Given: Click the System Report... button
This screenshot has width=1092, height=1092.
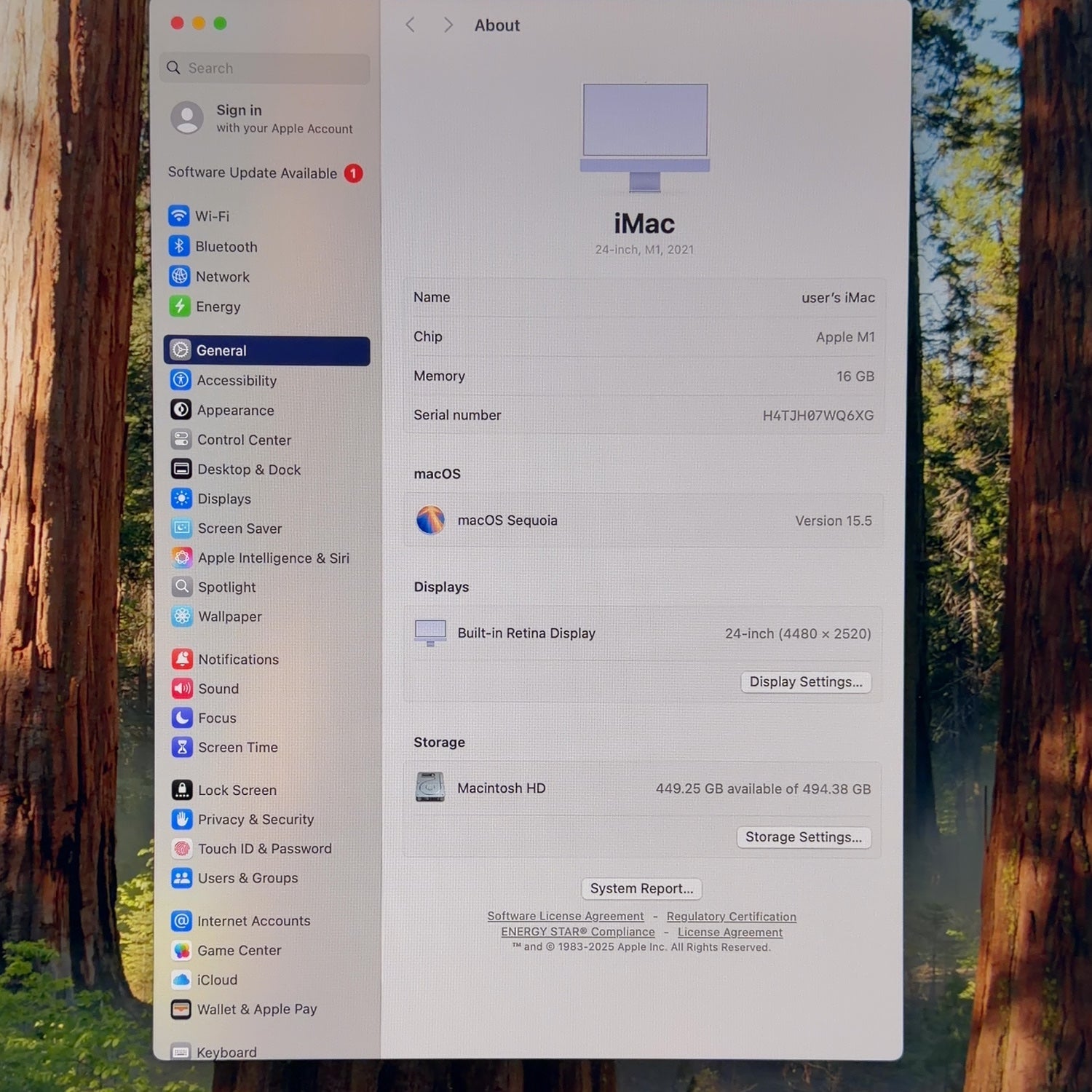Looking at the screenshot, I should [x=641, y=889].
